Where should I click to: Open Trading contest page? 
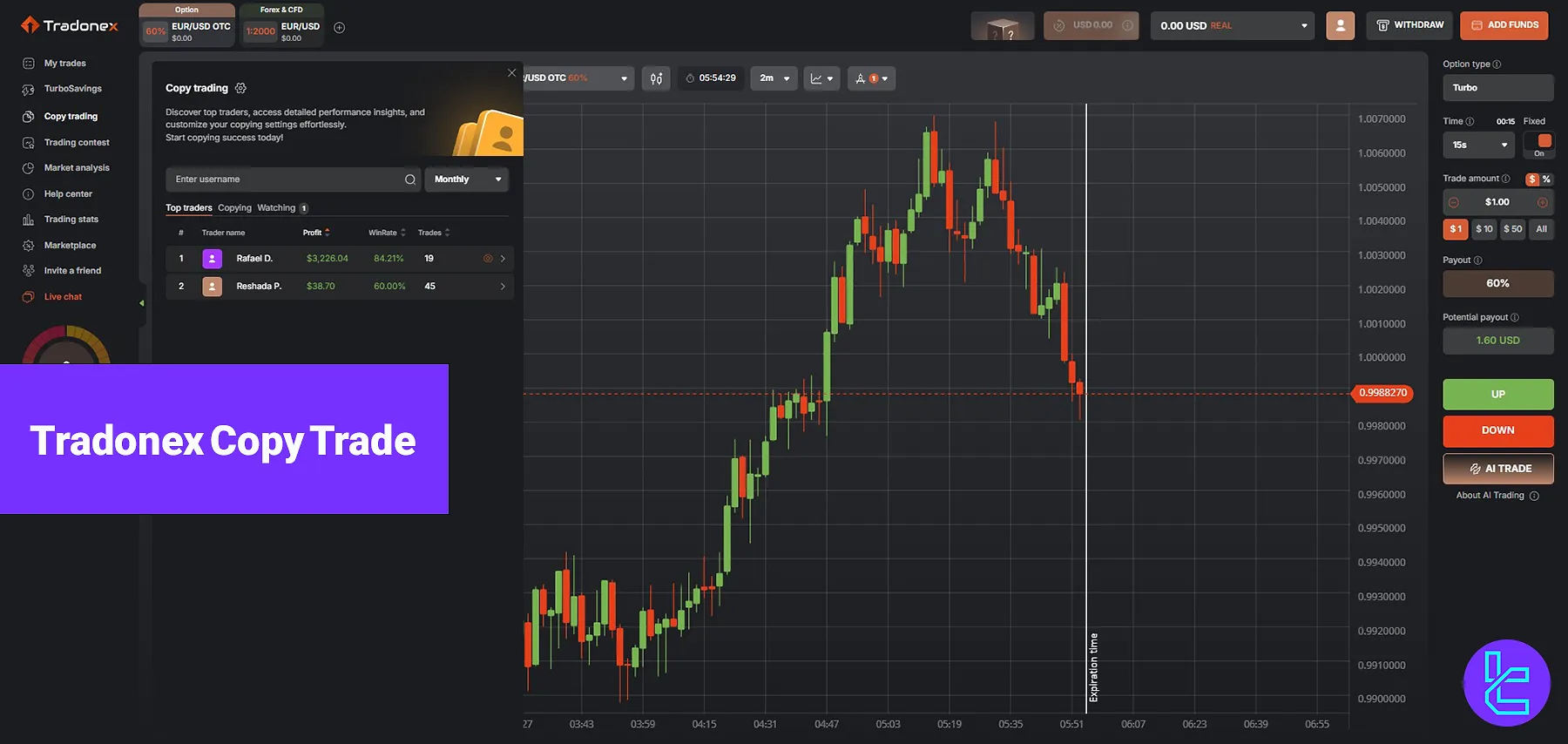[x=77, y=142]
